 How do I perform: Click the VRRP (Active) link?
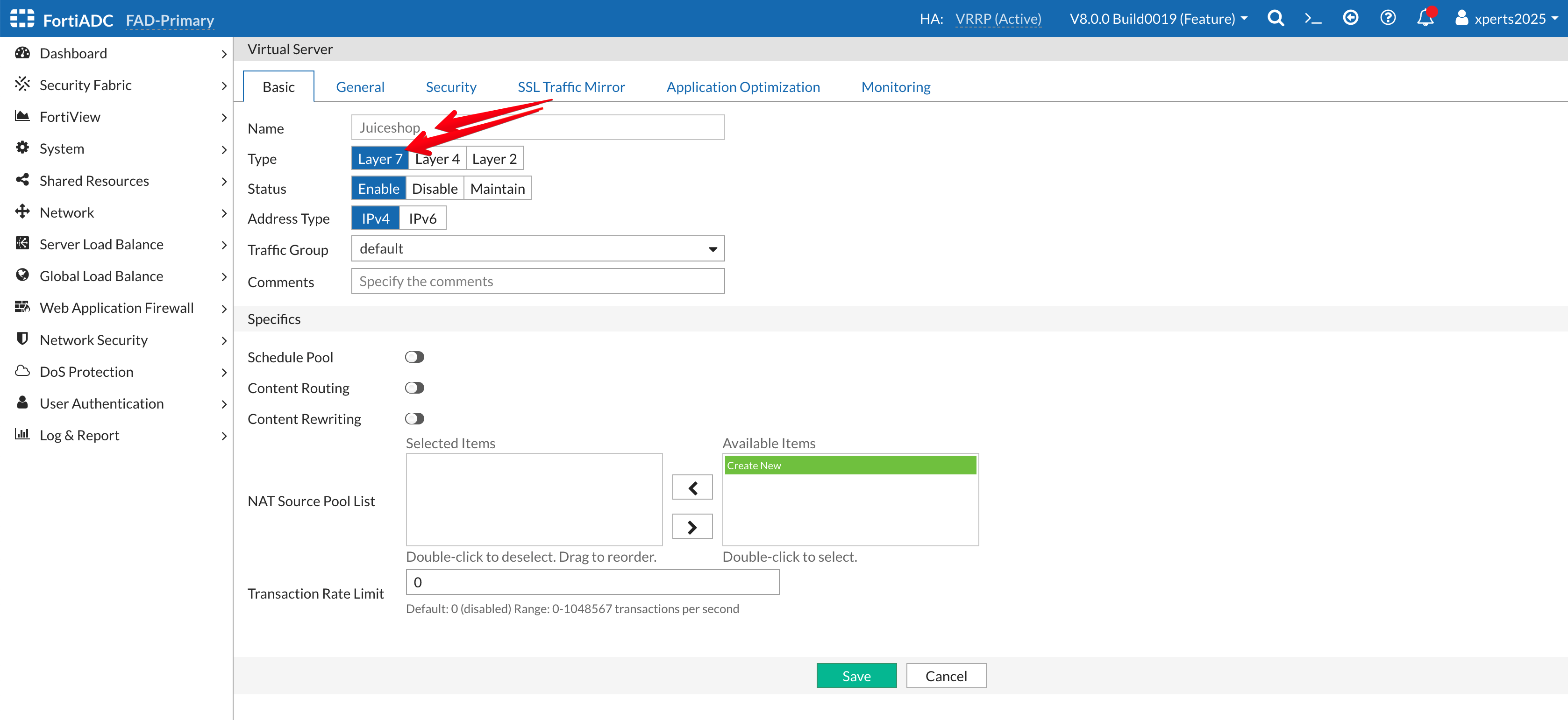(x=998, y=19)
